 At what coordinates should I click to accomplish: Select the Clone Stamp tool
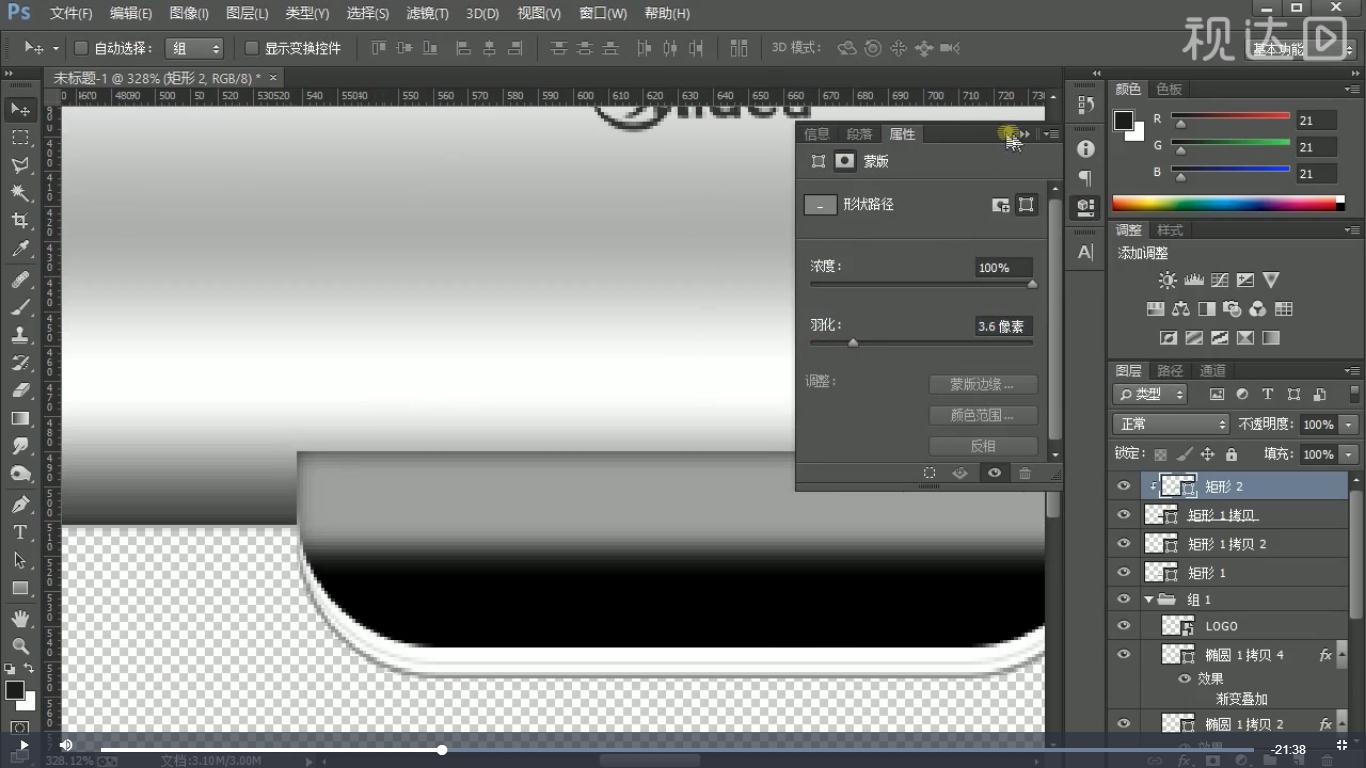[x=20, y=335]
